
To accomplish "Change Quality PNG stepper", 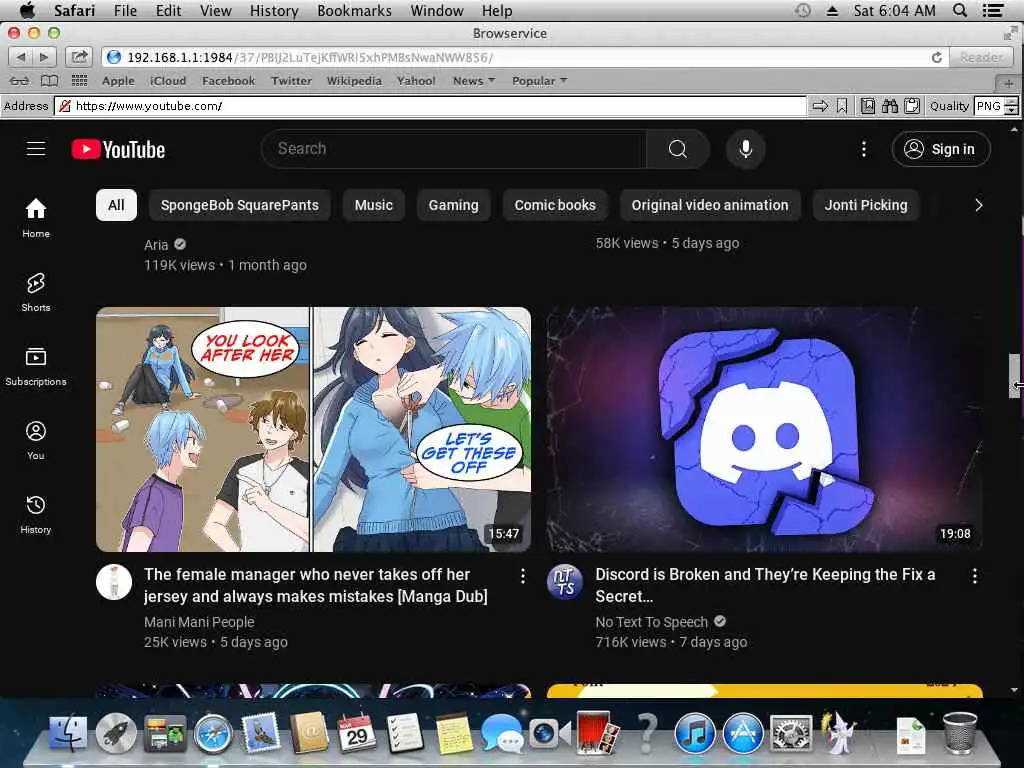I will [1011, 106].
